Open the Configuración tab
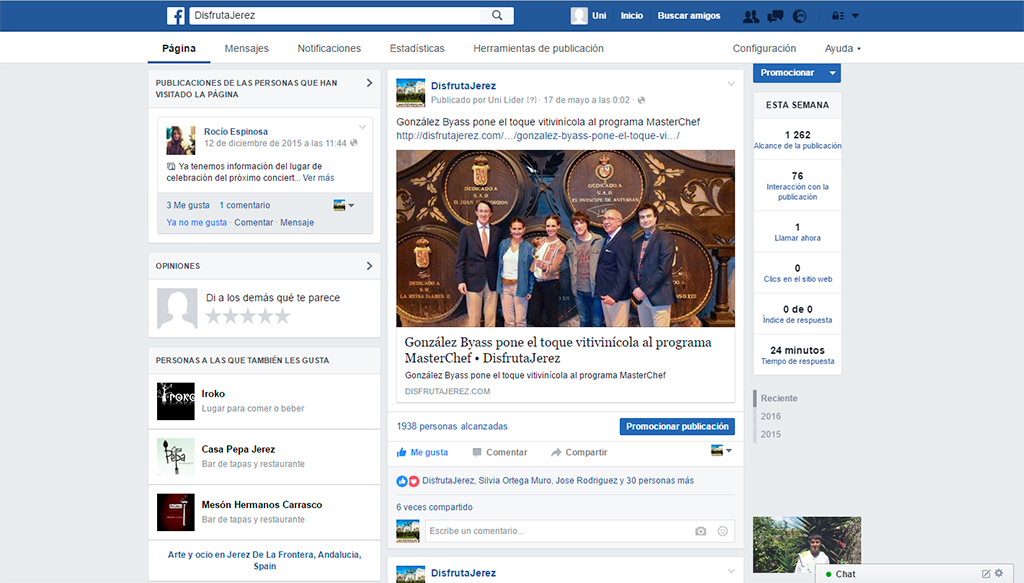The width and height of the screenshot is (1024, 583). tap(764, 48)
